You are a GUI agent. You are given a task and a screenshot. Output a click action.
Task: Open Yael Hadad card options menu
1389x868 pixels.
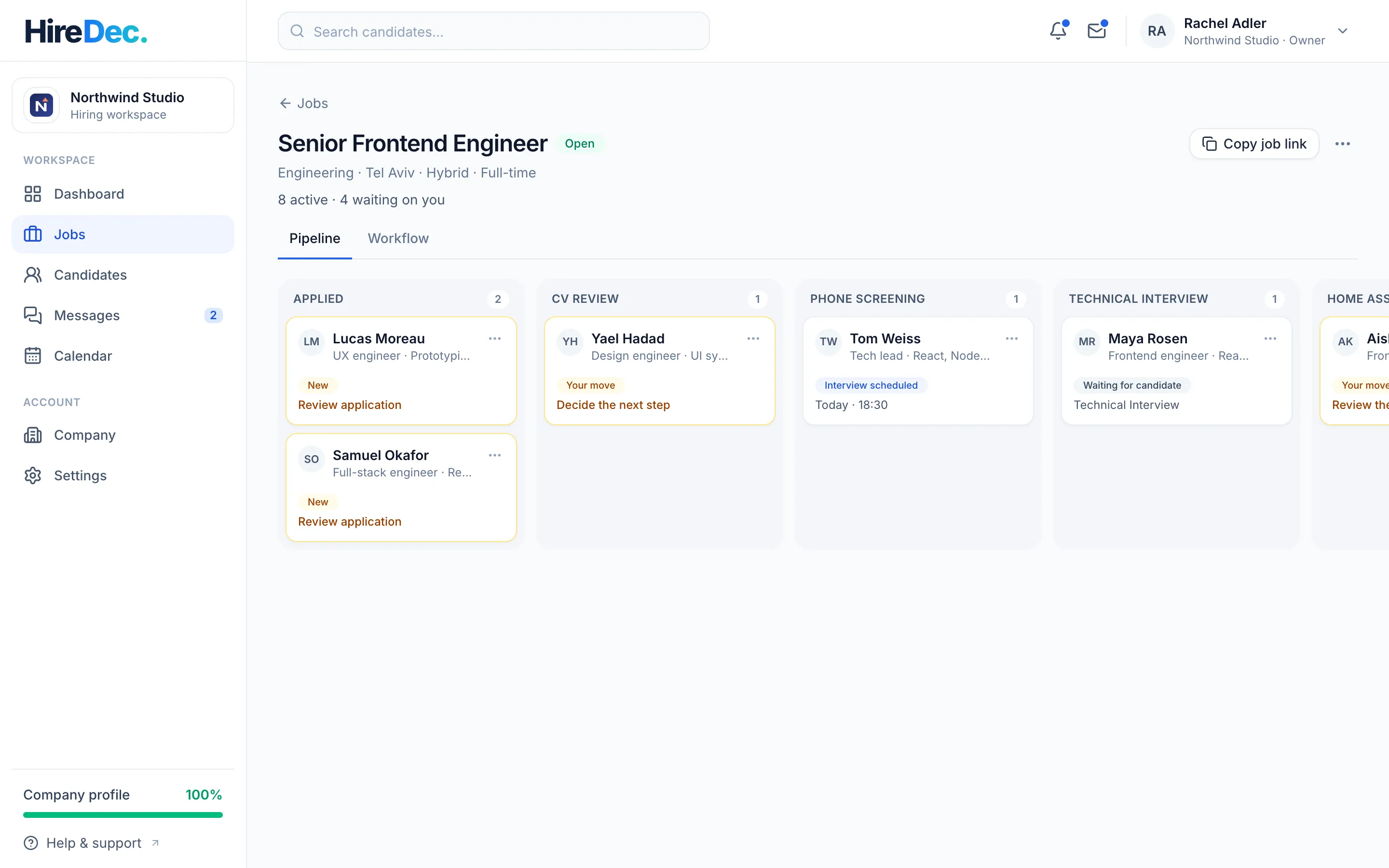(753, 339)
